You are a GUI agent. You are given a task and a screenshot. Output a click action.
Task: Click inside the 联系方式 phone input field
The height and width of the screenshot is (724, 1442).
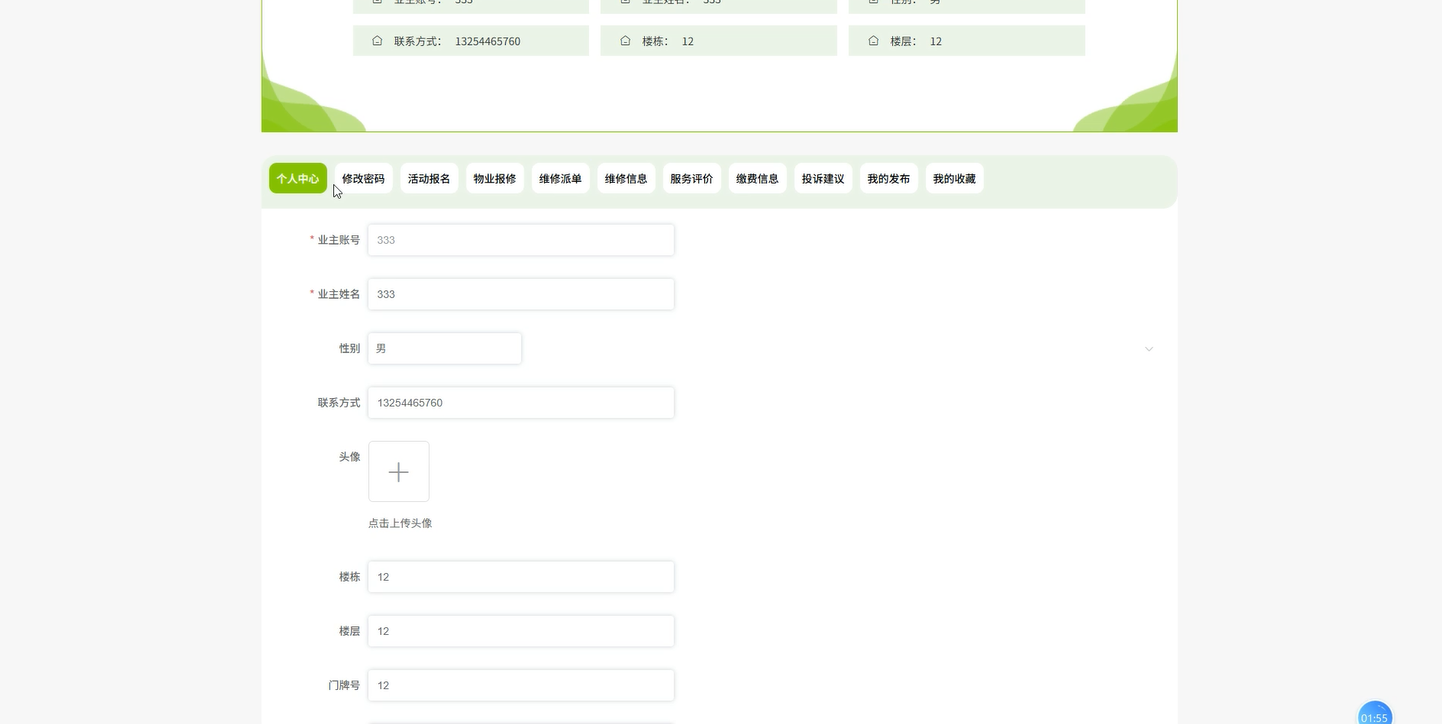[x=520, y=402]
